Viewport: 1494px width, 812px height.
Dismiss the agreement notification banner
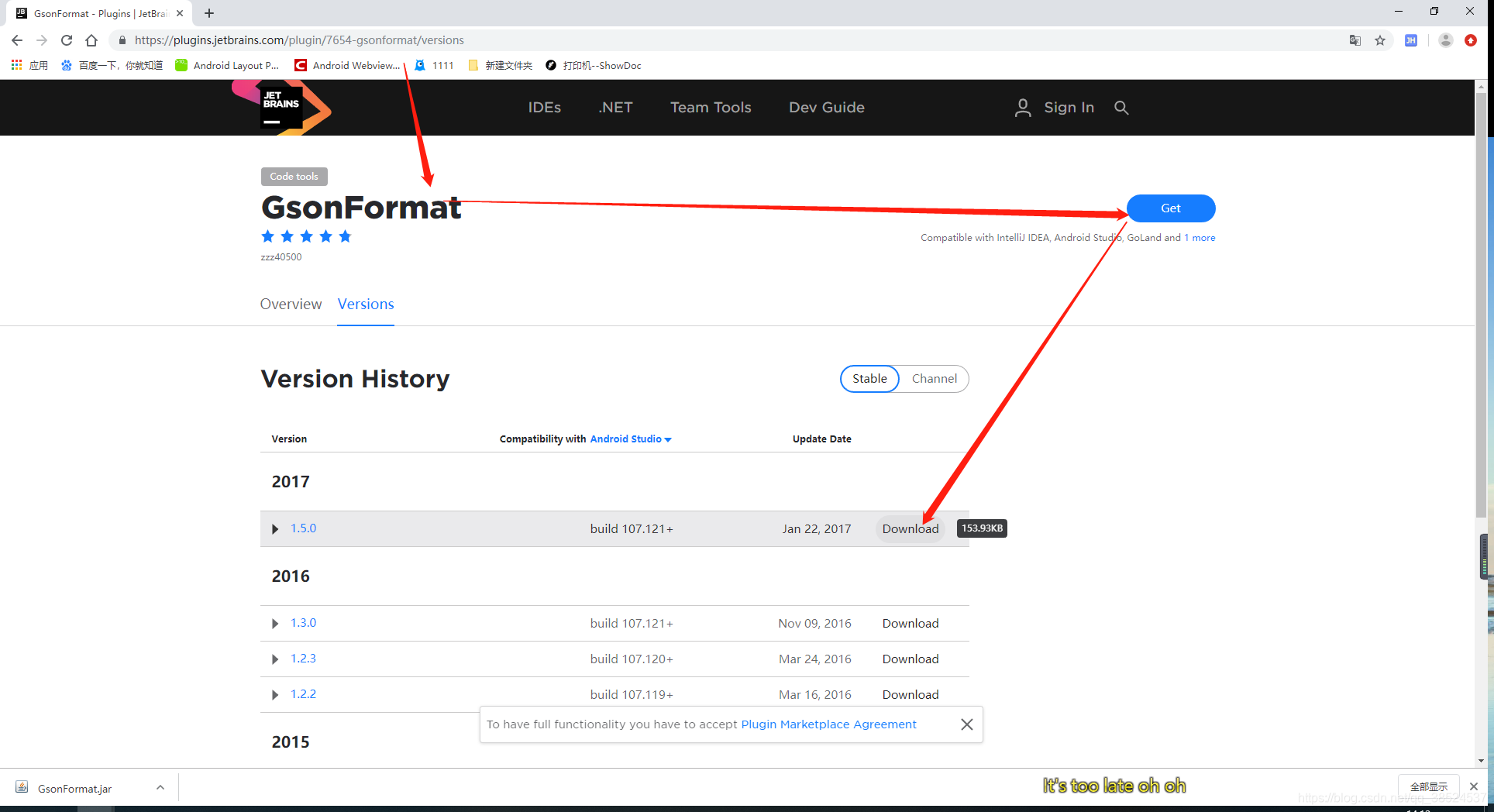click(967, 724)
